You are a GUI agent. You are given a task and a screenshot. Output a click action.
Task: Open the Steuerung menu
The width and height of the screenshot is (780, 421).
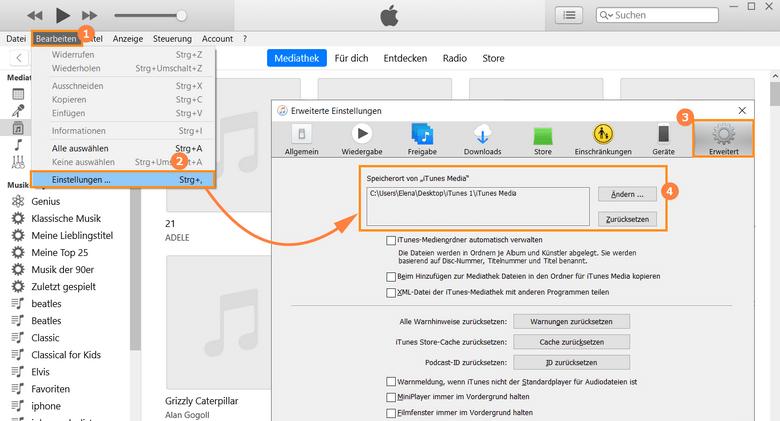click(x=172, y=38)
